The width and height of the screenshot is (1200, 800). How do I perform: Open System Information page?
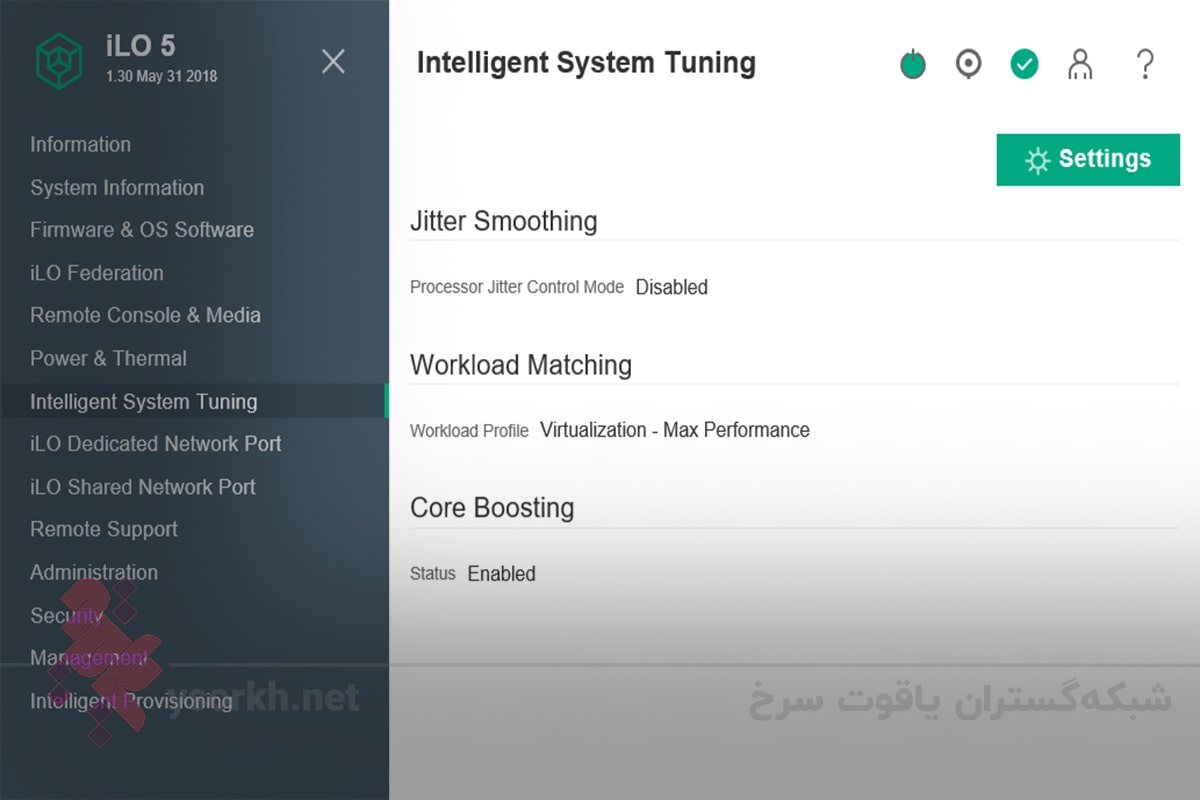click(117, 188)
